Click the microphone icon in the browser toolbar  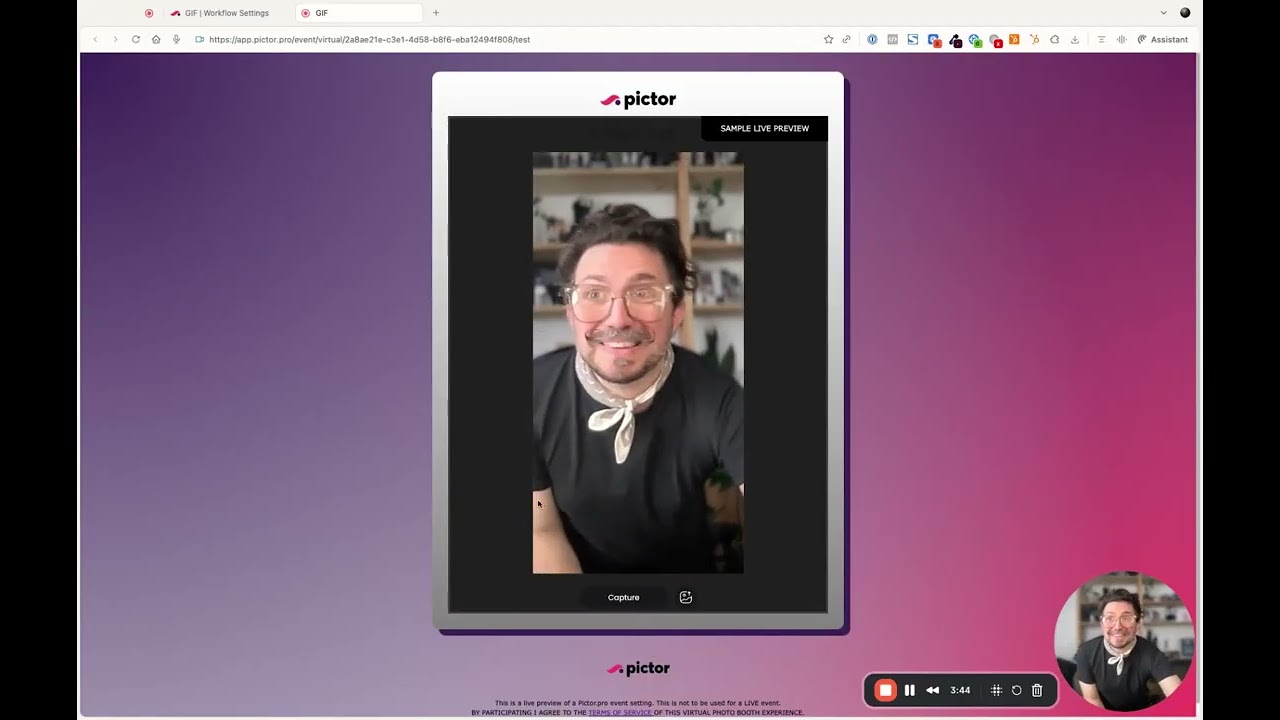point(176,40)
